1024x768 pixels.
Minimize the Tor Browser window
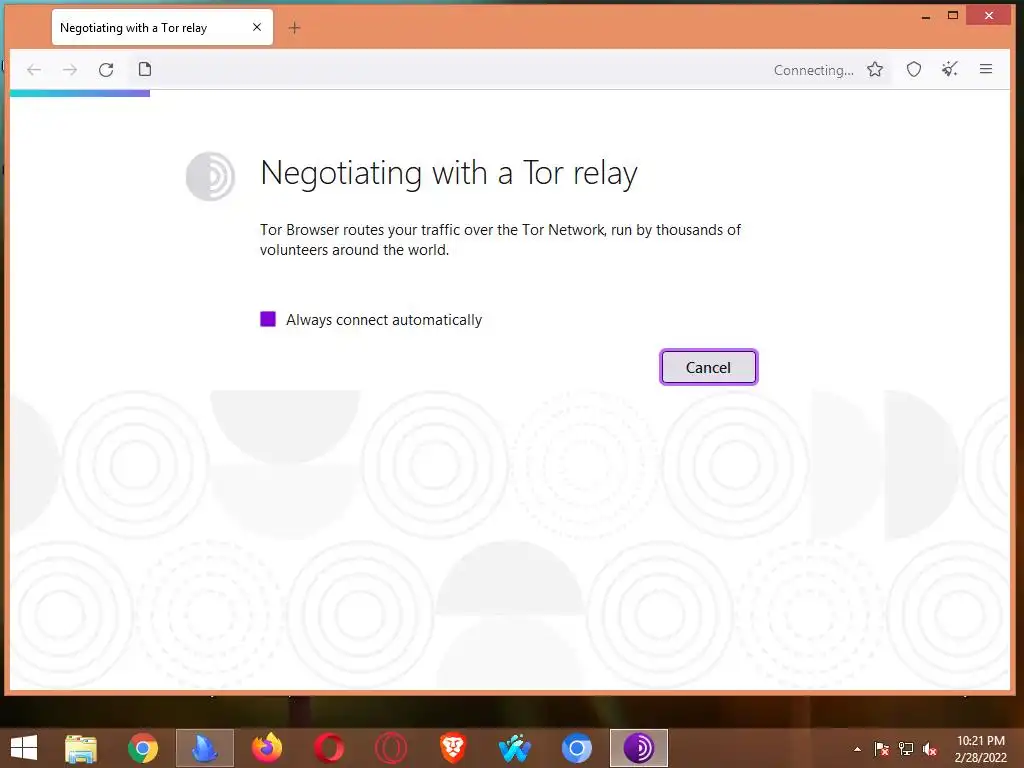click(x=926, y=16)
